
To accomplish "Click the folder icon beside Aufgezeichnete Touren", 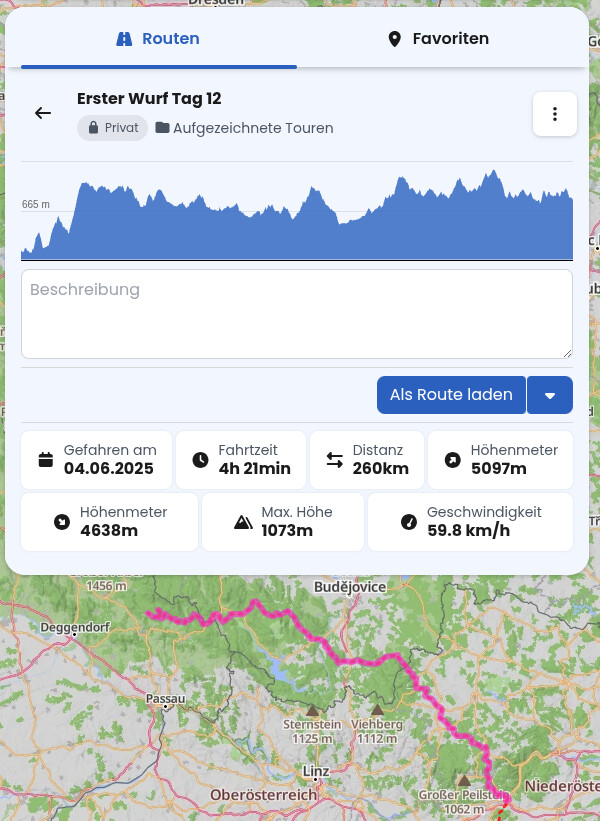I will (162, 128).
